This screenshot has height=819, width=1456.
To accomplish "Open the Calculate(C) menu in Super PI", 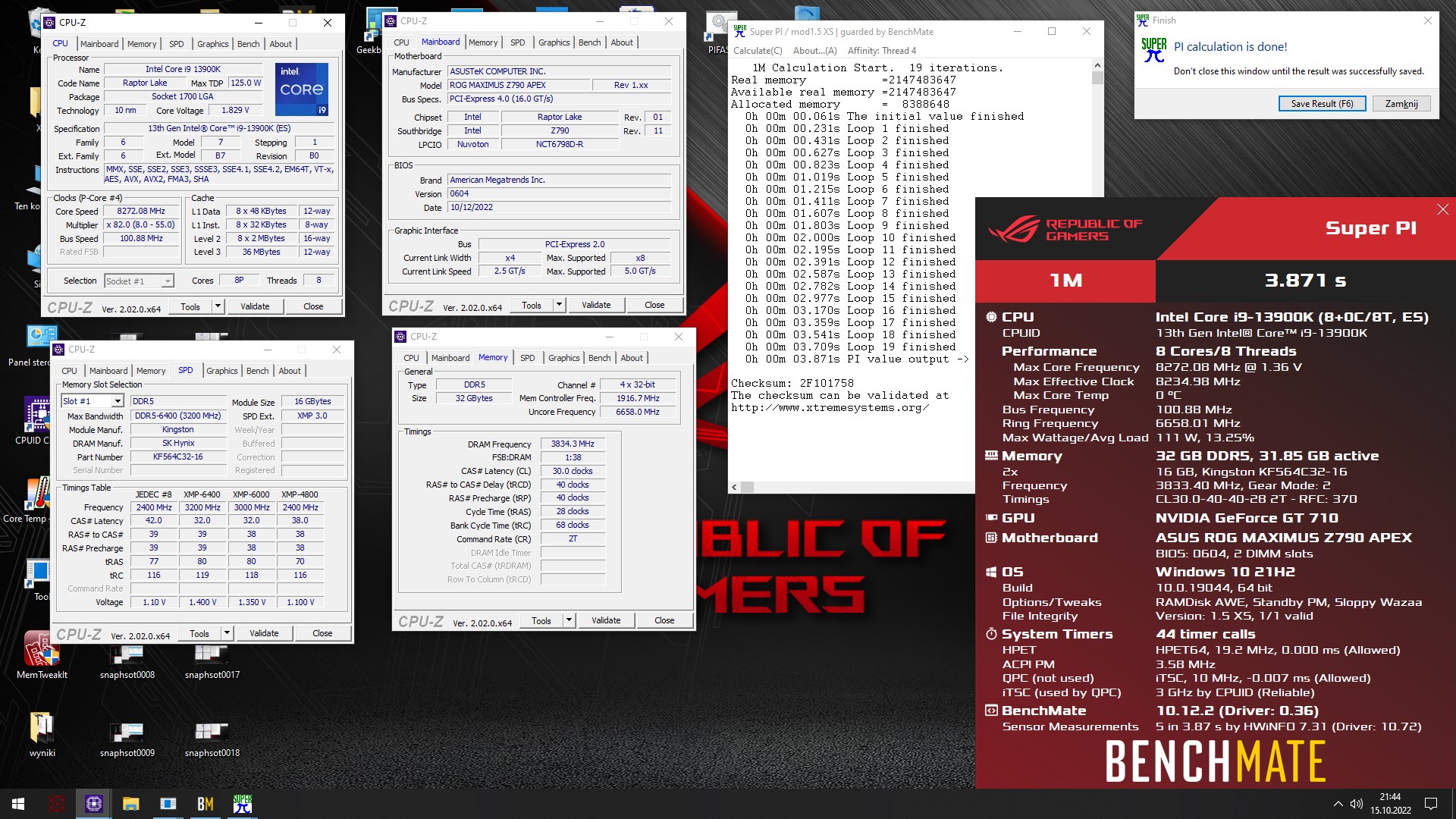I will pyautogui.click(x=758, y=51).
